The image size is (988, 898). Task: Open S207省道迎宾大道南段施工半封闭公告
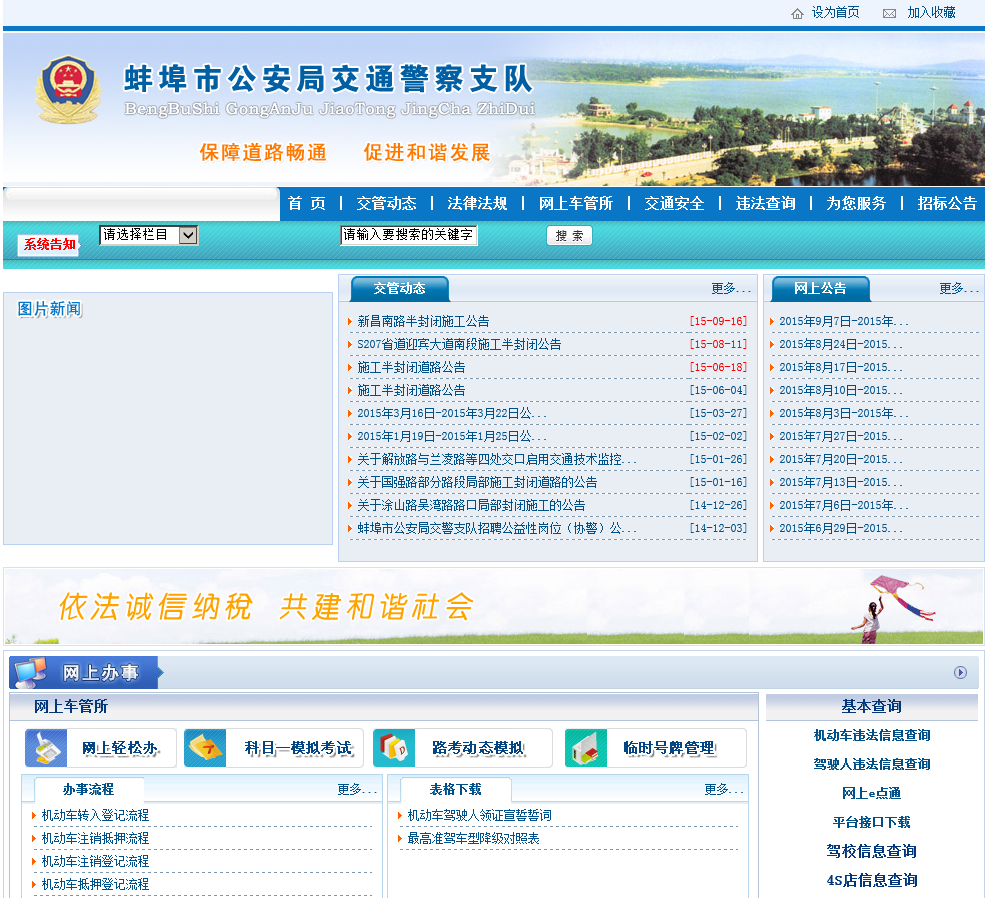point(459,345)
